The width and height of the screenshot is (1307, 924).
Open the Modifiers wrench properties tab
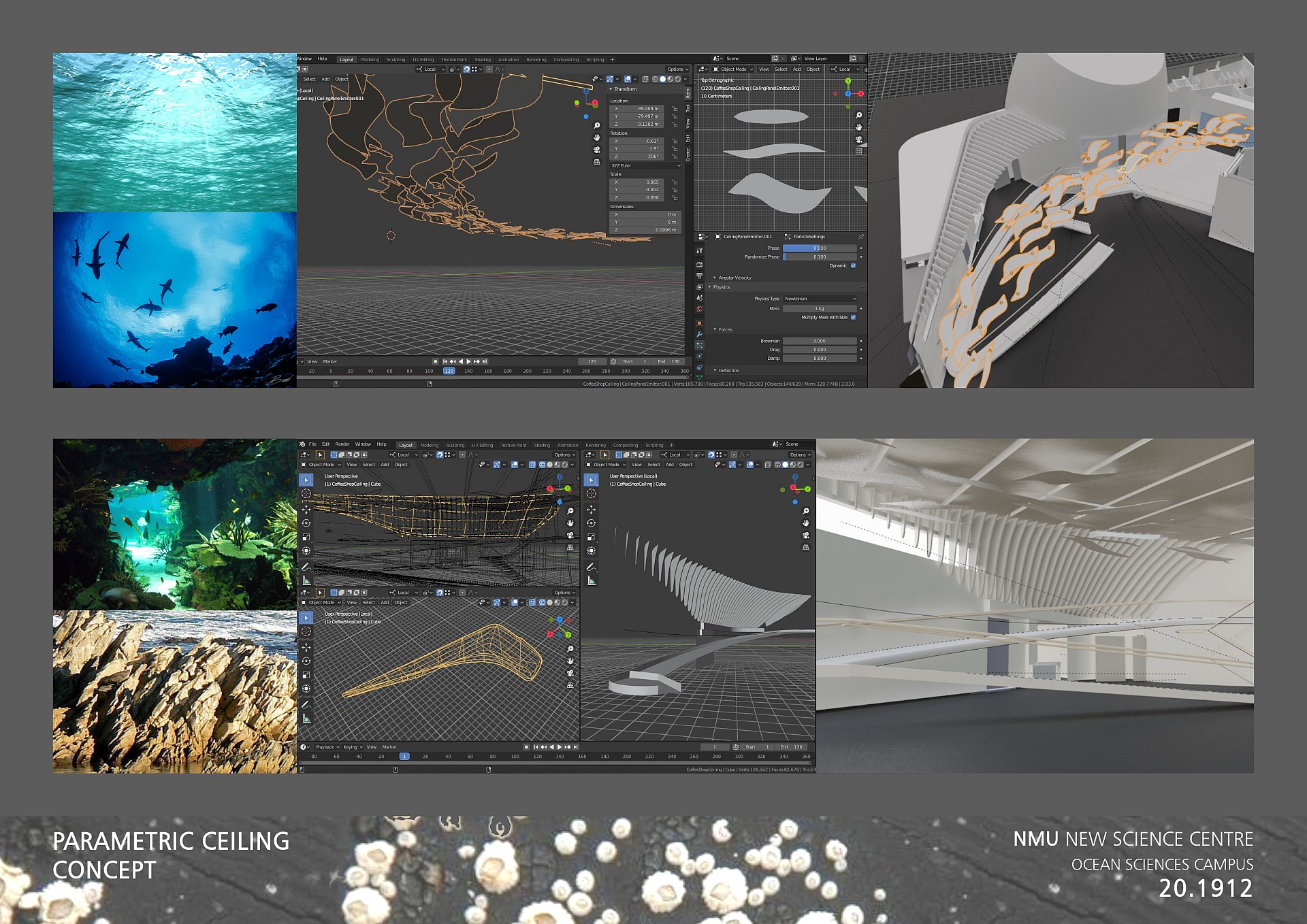[x=699, y=334]
